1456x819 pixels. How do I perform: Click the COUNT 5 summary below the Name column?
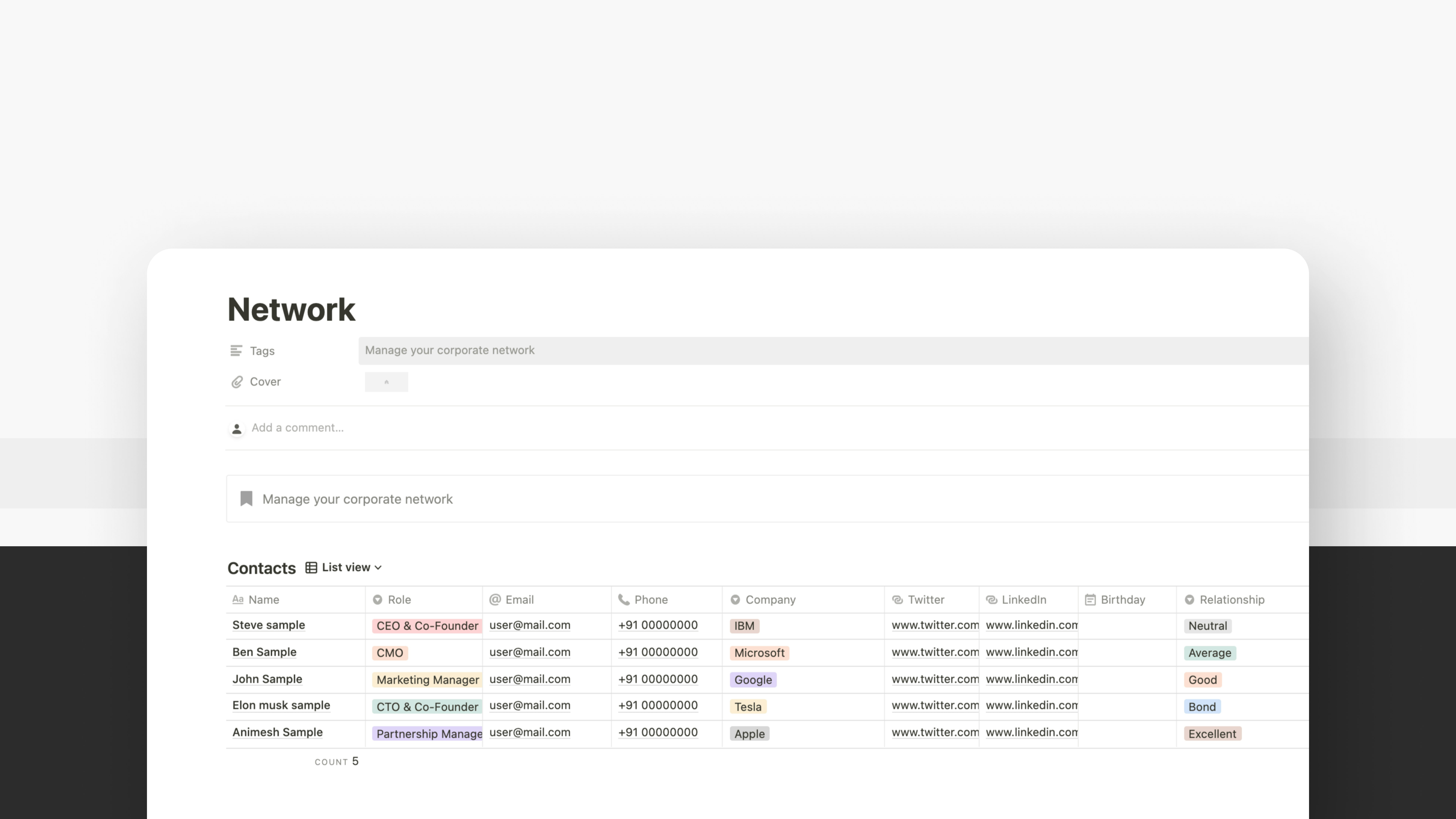pyautogui.click(x=337, y=761)
